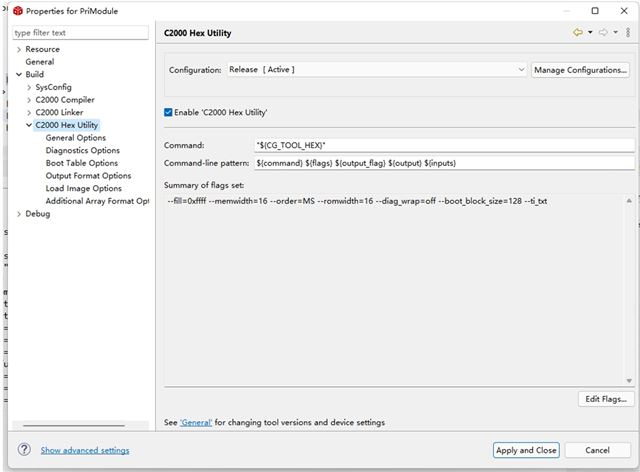Open the 'General' settings link

click(x=196, y=423)
